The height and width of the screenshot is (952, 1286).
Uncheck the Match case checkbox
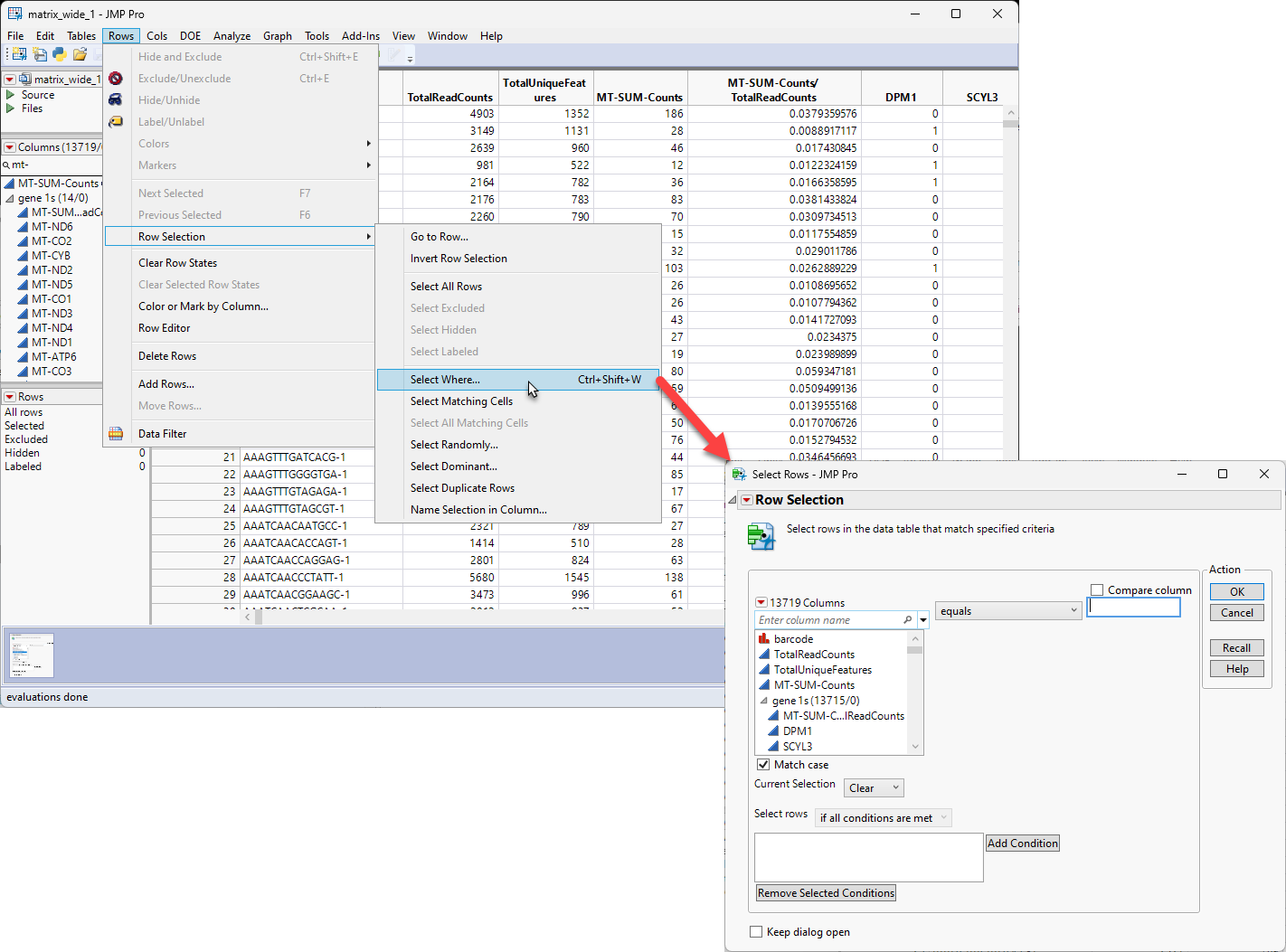point(763,765)
